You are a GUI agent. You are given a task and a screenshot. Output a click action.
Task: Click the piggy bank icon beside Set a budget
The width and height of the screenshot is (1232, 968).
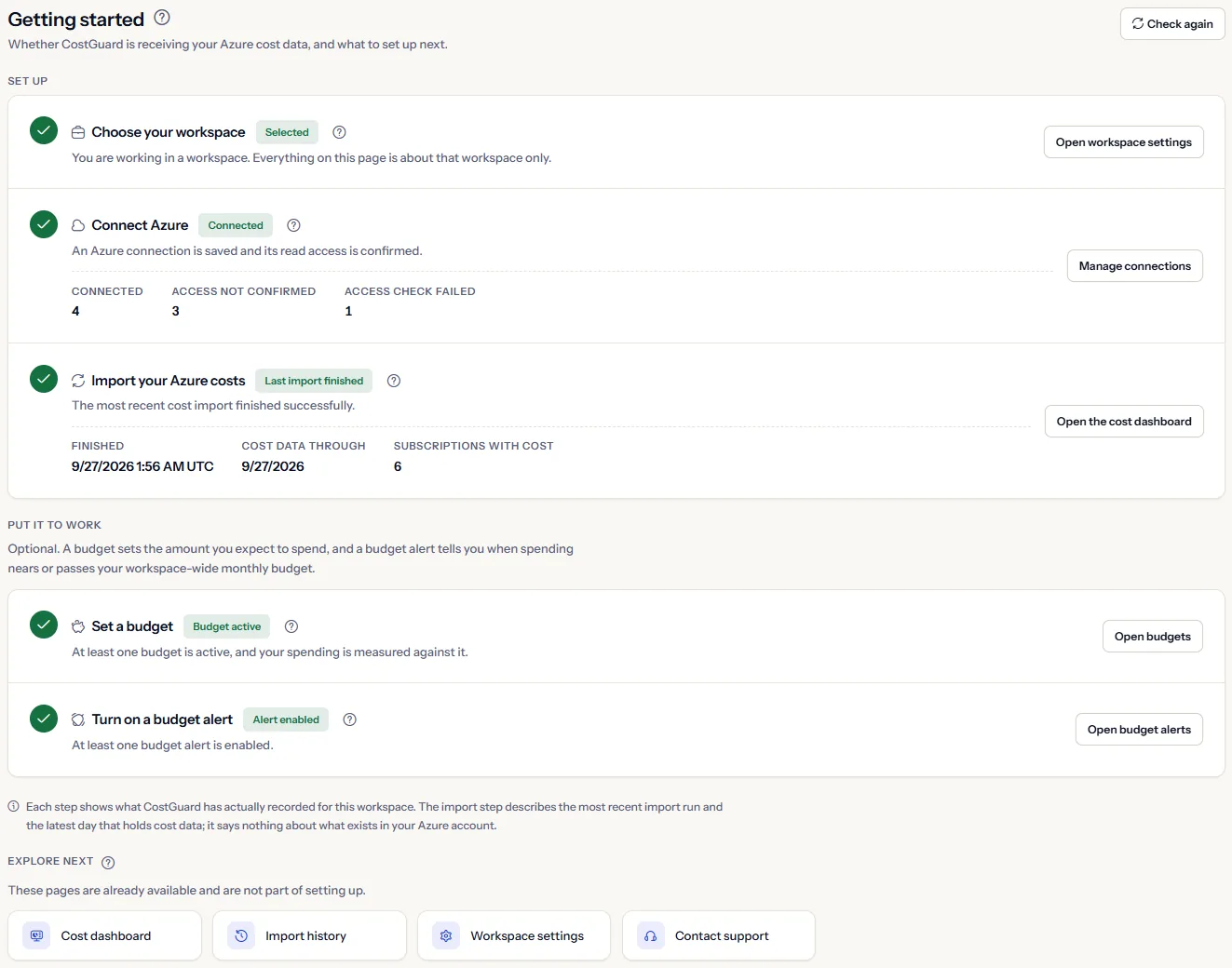coord(78,626)
